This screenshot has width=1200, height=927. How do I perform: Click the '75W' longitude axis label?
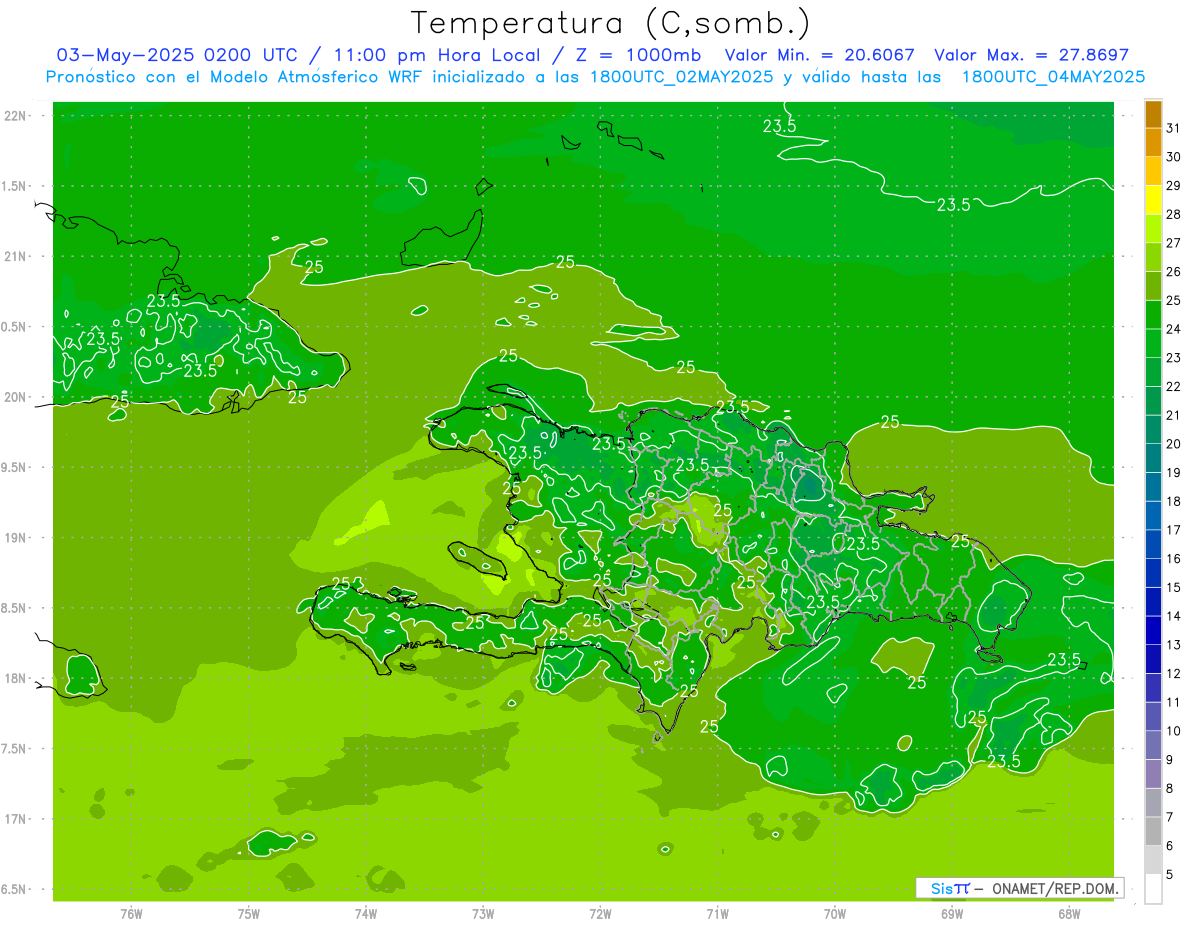tap(248, 914)
